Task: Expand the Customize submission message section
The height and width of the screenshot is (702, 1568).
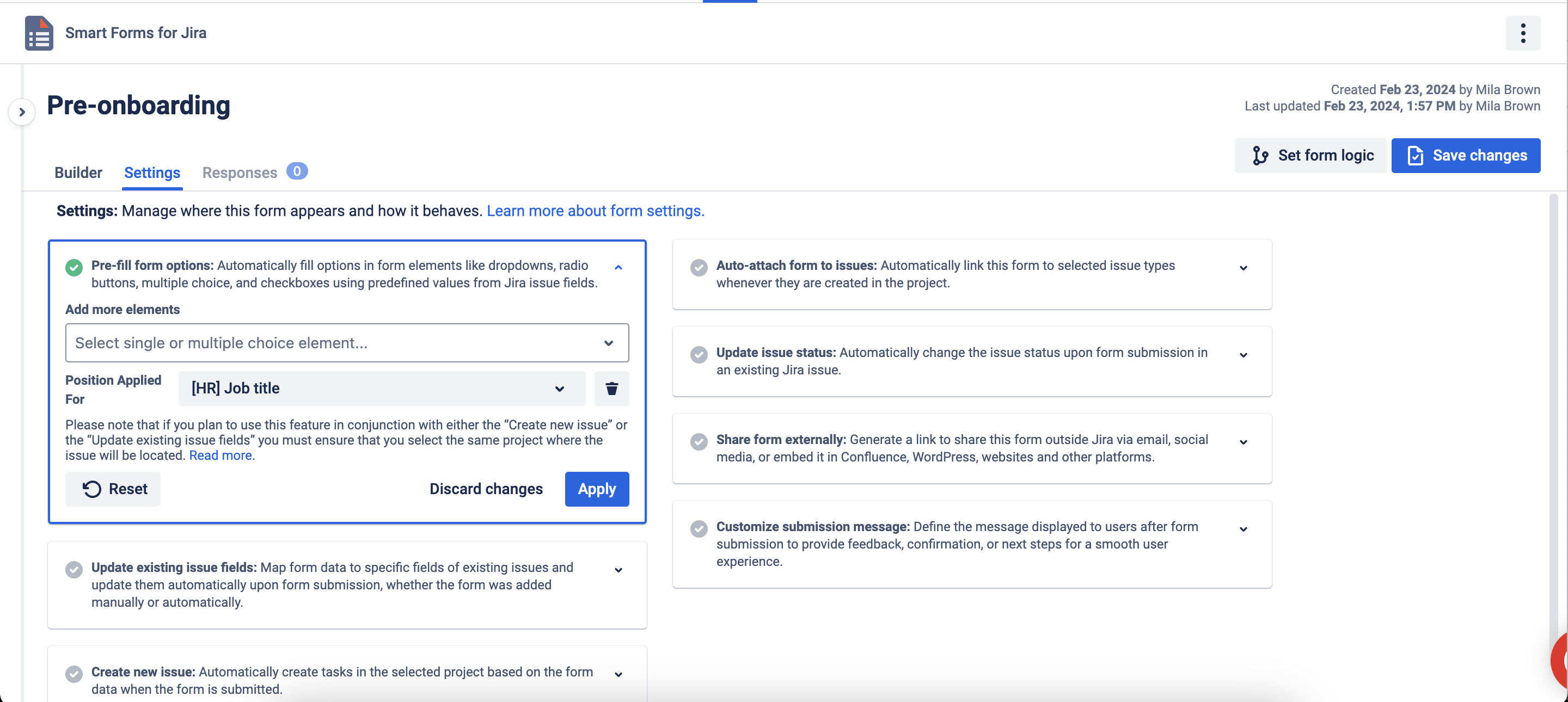Action: click(x=1243, y=528)
